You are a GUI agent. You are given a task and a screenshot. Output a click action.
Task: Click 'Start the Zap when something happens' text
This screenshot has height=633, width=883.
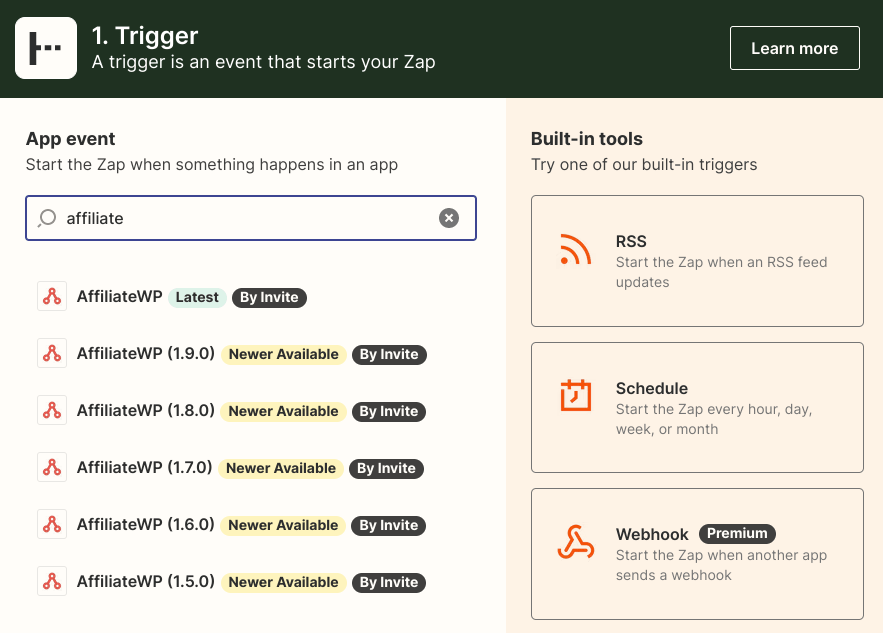212,164
